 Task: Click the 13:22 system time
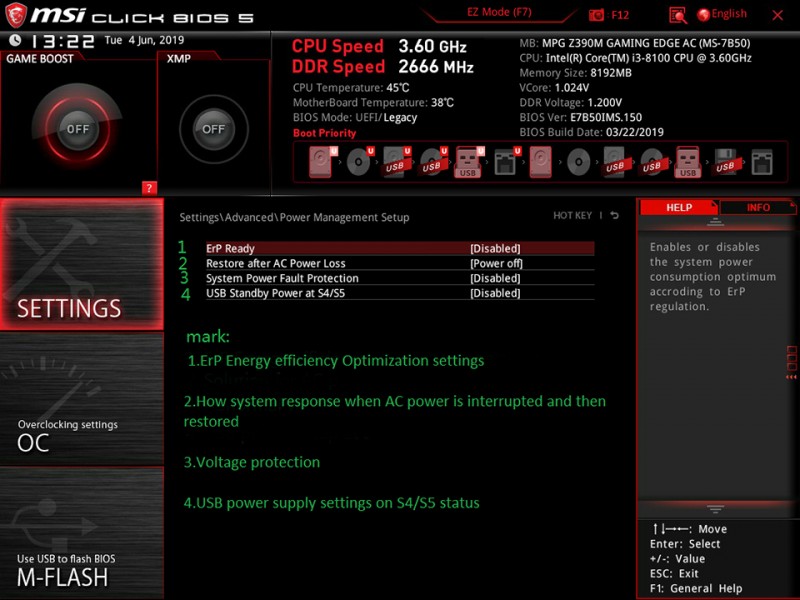(x=63, y=41)
